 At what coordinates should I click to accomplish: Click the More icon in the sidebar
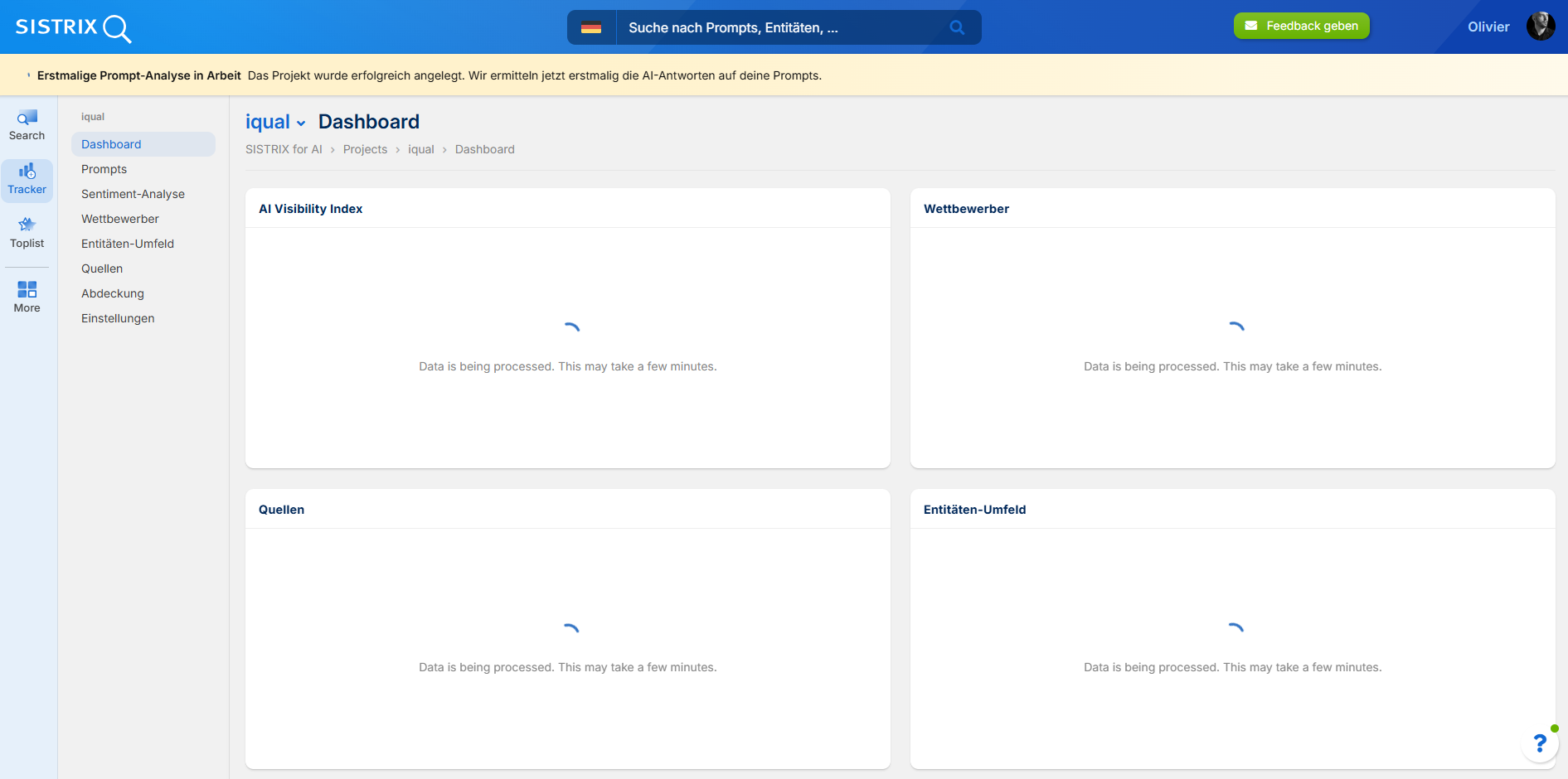pyautogui.click(x=27, y=297)
